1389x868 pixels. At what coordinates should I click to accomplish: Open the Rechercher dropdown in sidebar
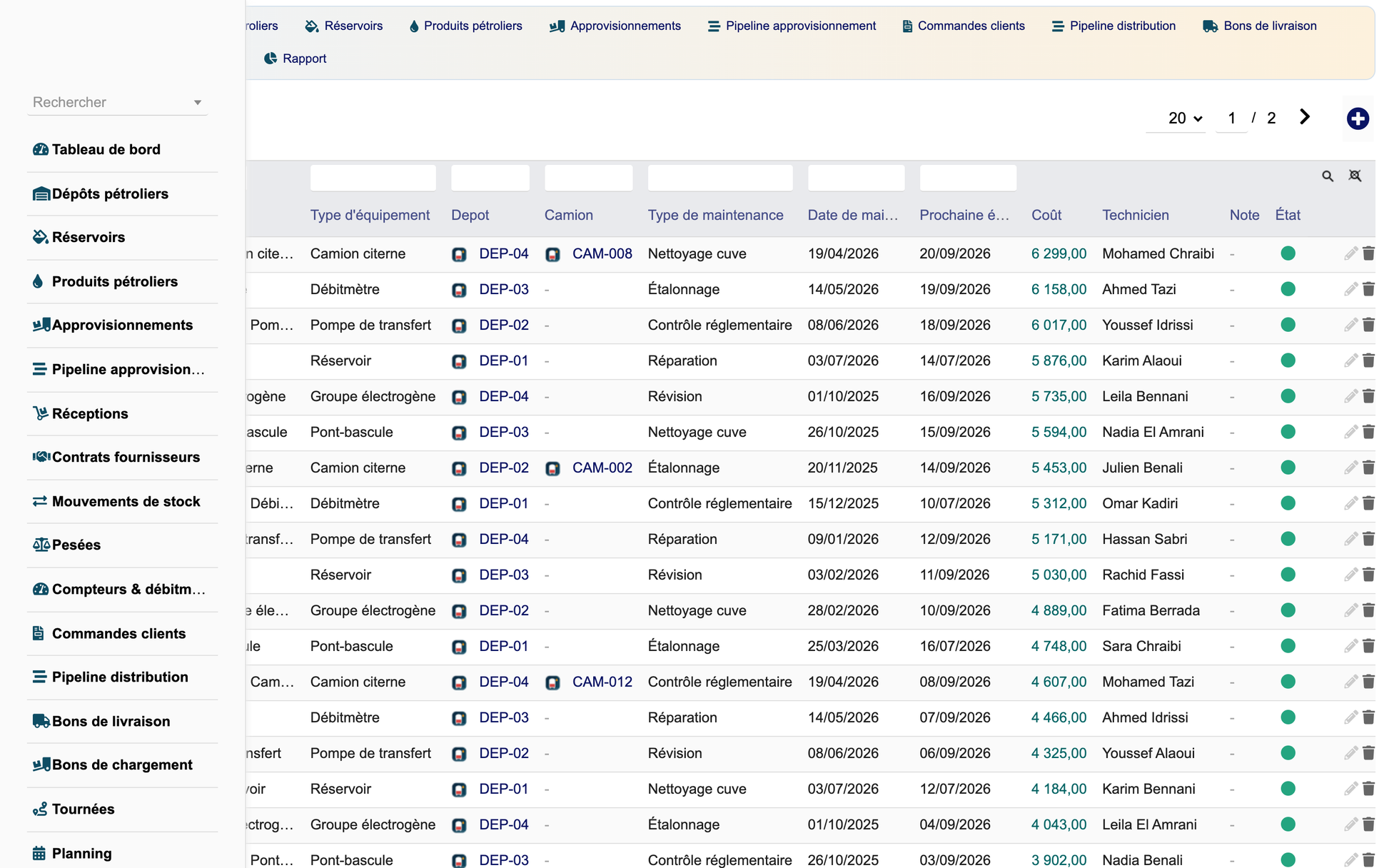point(118,102)
